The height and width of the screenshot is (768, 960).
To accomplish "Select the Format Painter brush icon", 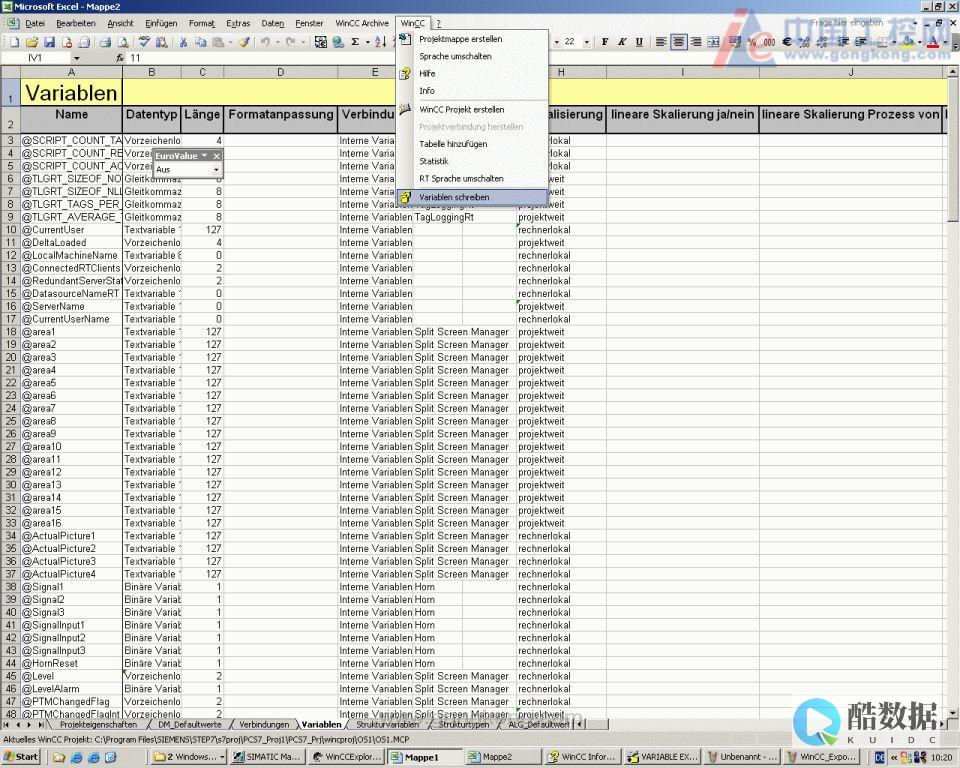I will tap(244, 42).
